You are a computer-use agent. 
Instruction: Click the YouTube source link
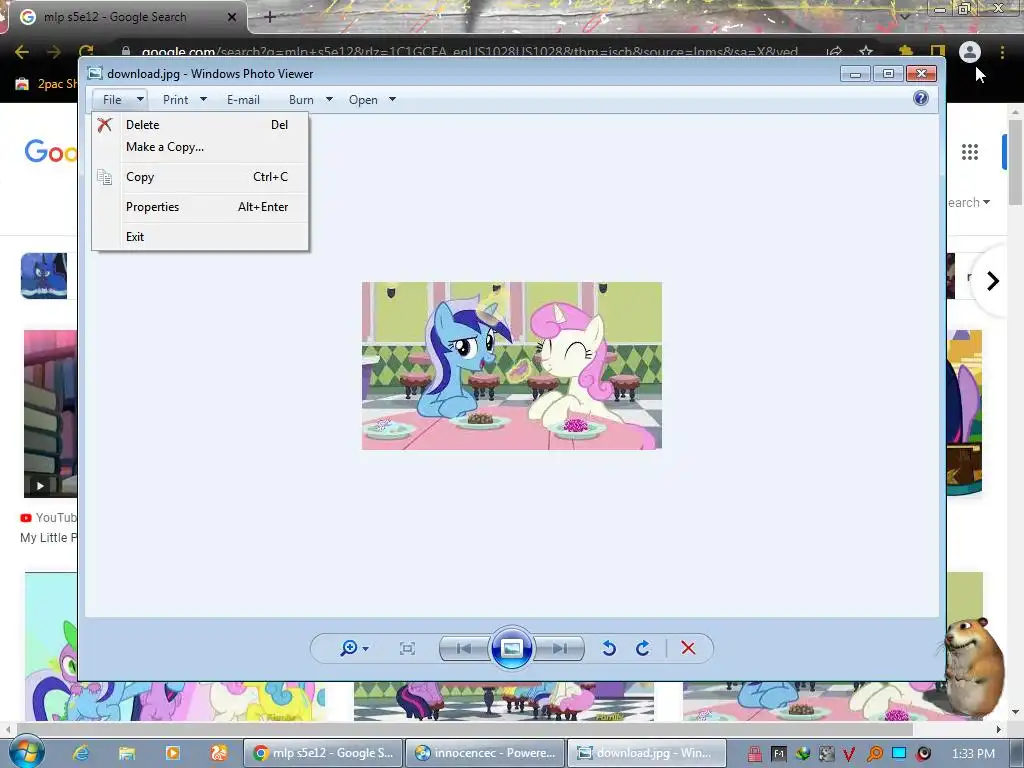48,517
